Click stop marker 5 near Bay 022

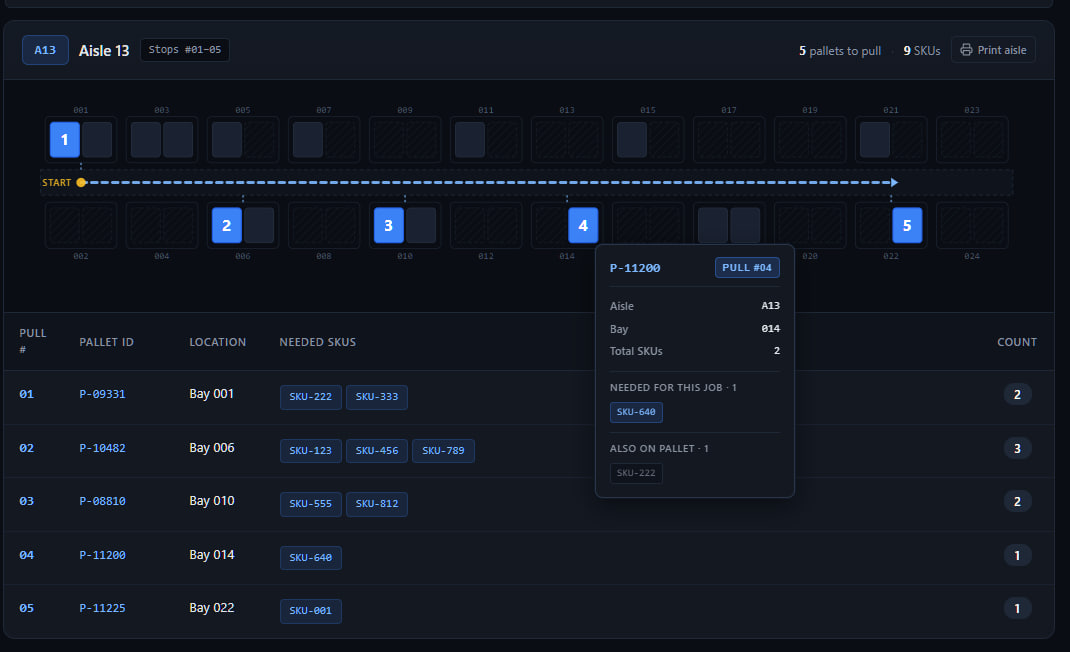(x=907, y=225)
